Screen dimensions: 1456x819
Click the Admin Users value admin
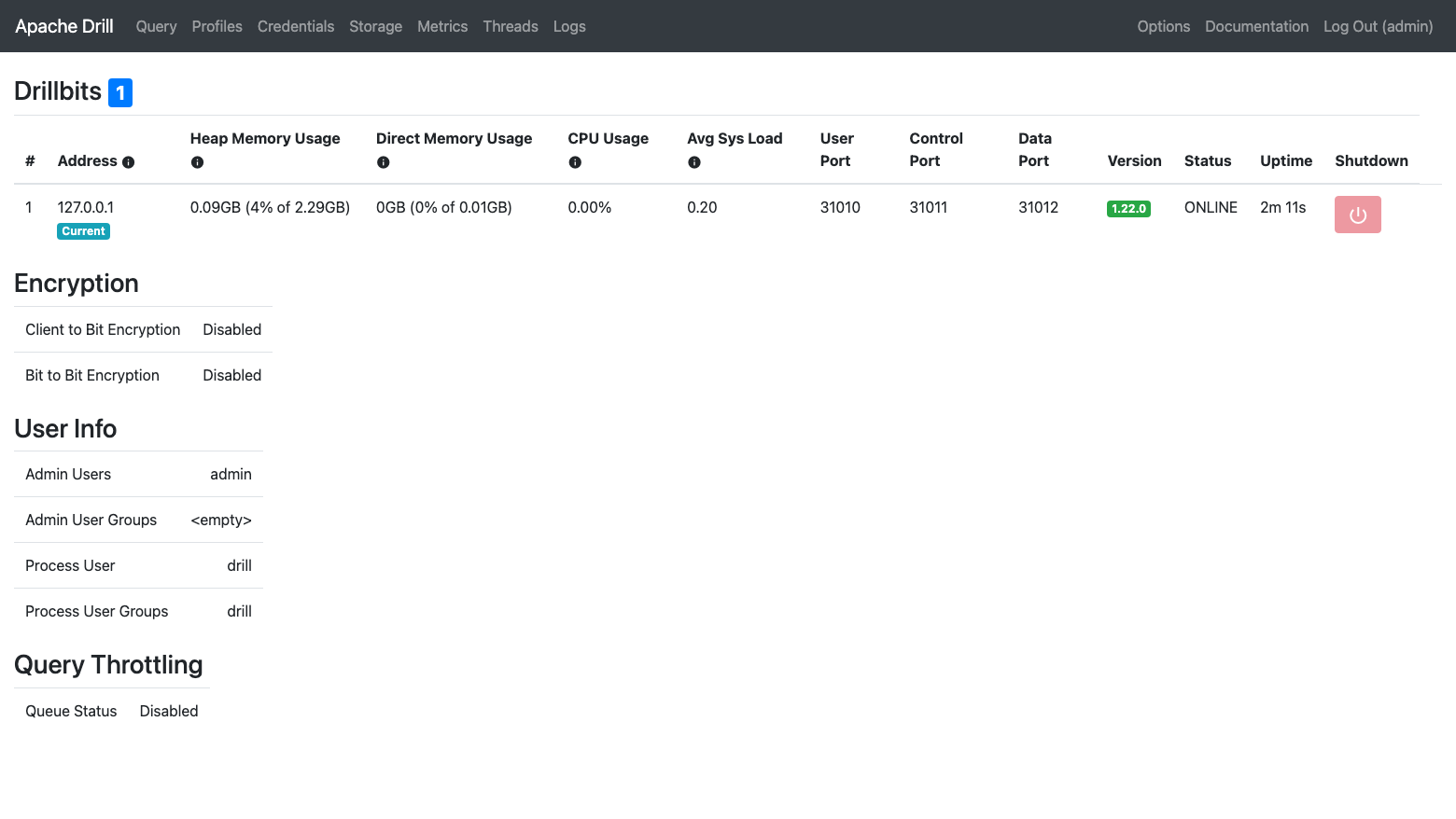coord(231,474)
